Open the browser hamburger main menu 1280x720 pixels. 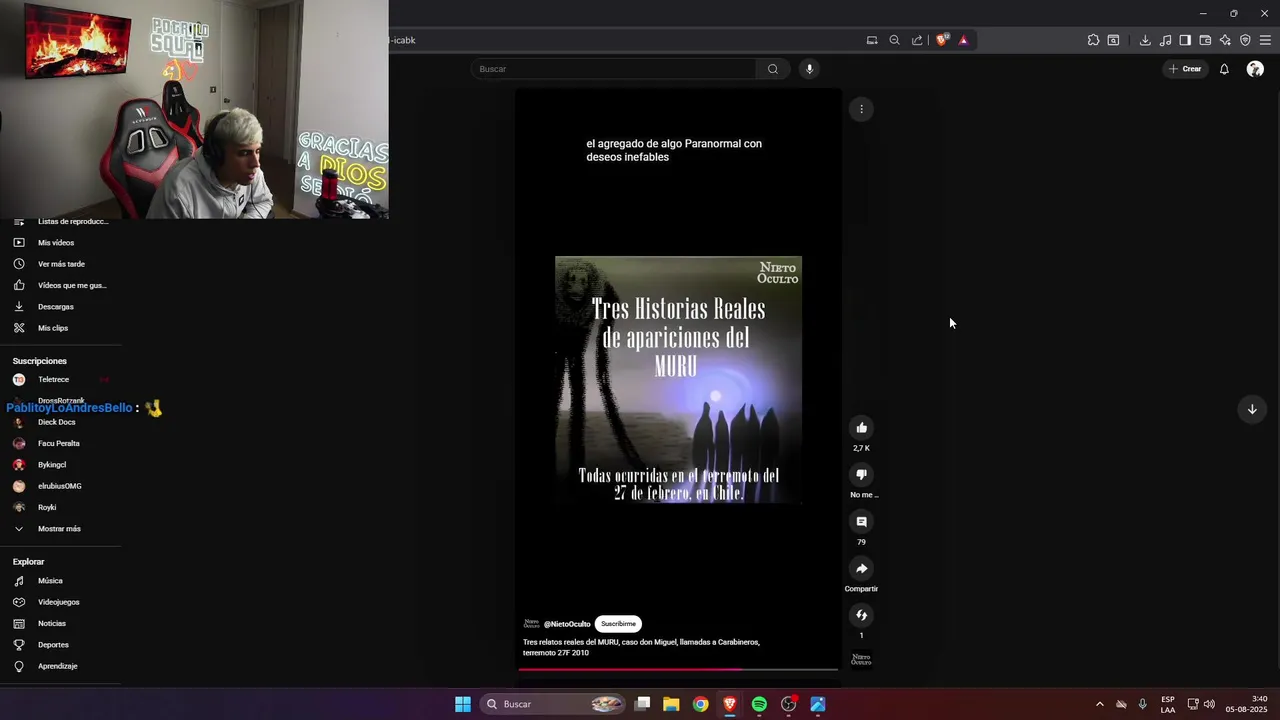coord(1265,40)
